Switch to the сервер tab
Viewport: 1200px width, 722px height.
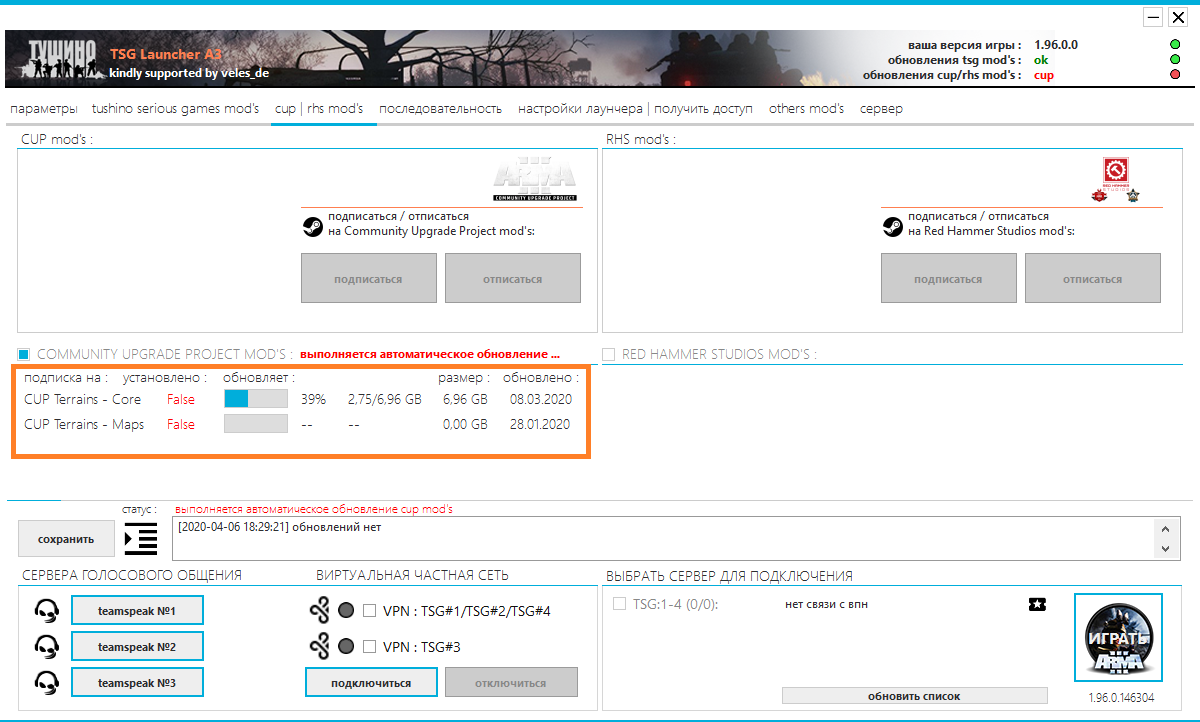click(x=881, y=108)
